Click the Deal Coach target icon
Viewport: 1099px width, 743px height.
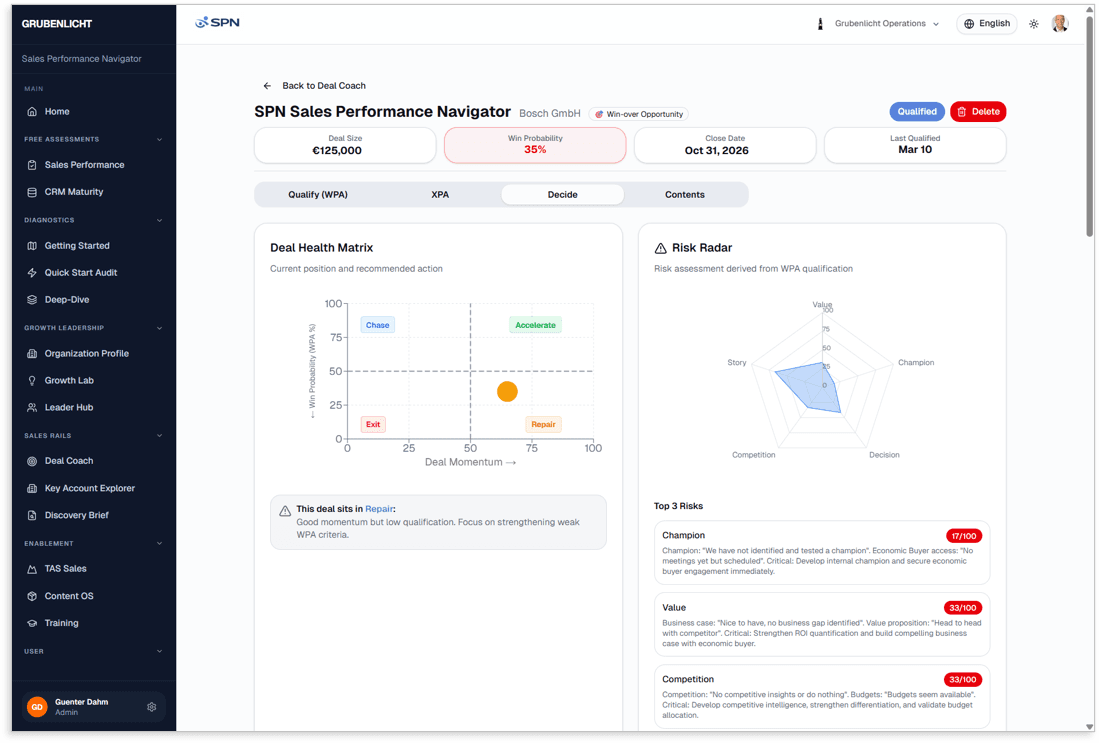(32, 461)
